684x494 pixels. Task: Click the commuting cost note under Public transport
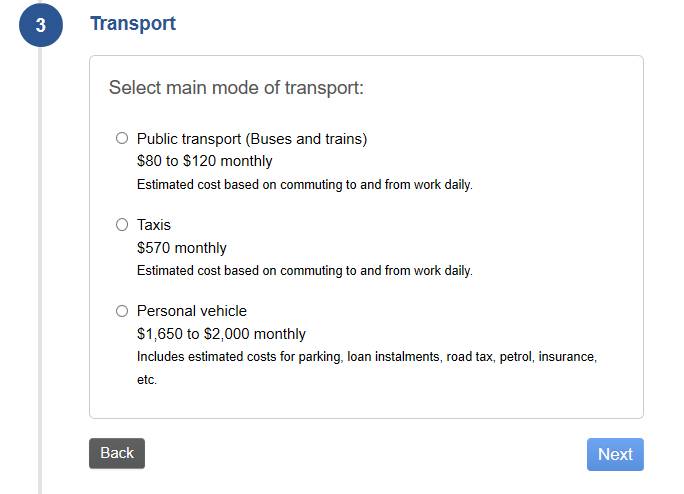point(304,185)
